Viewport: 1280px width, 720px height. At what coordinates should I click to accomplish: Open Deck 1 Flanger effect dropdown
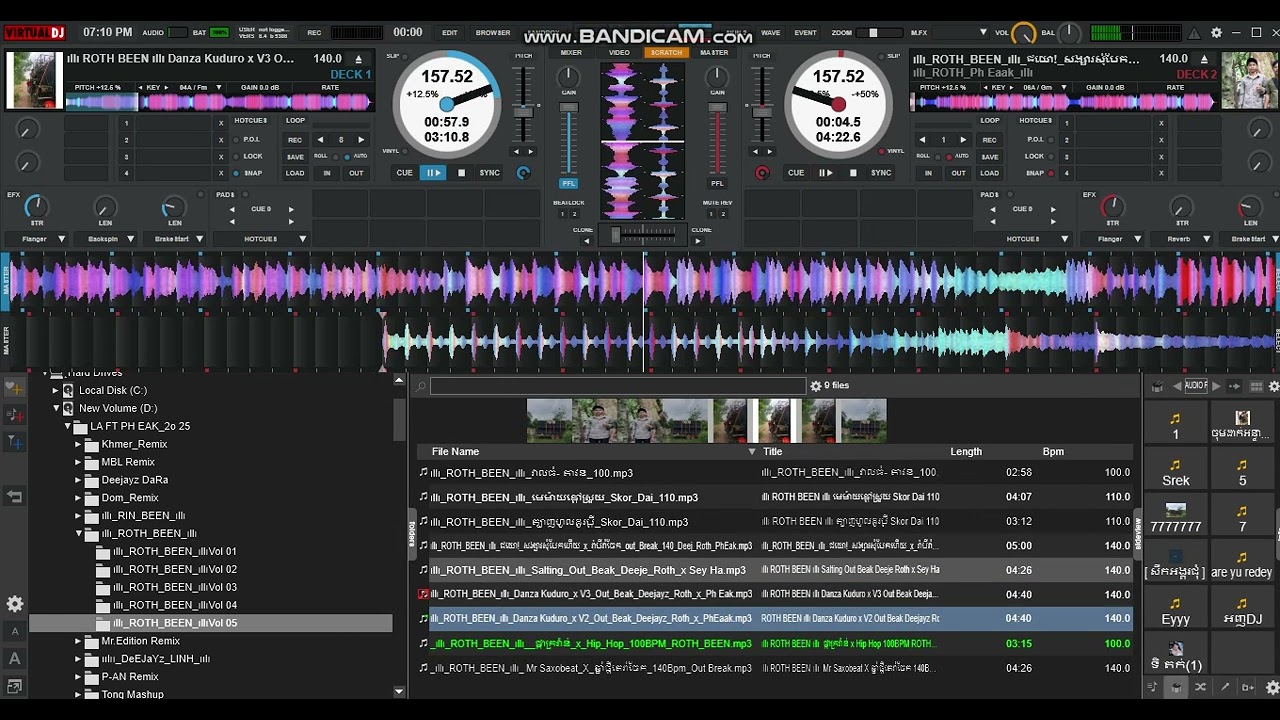tap(39, 239)
